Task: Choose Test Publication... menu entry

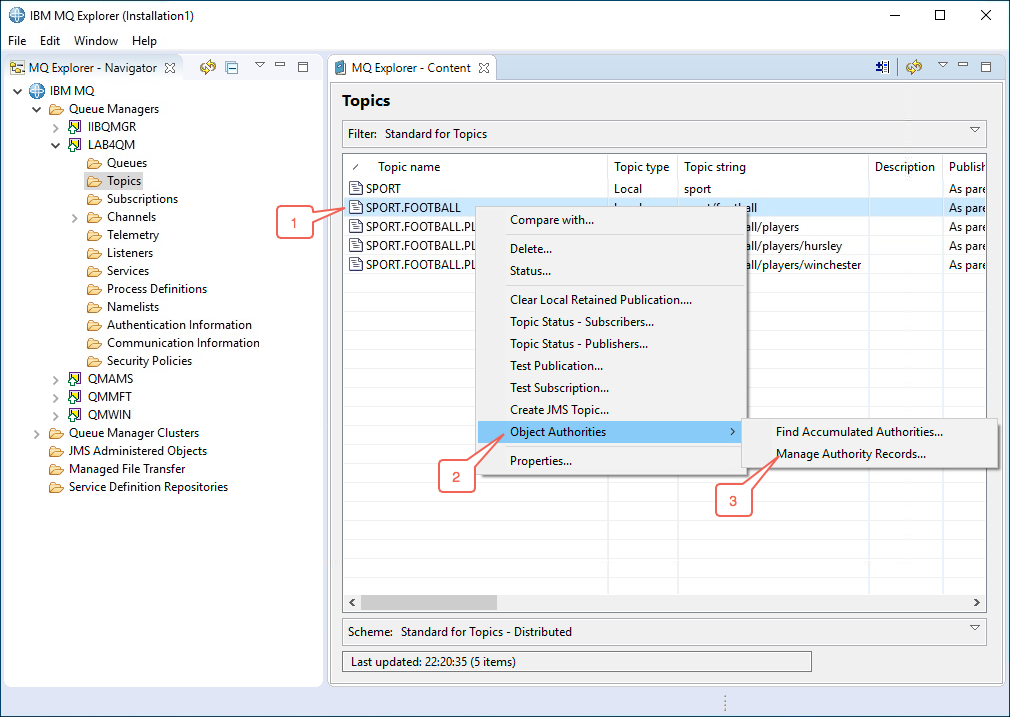Action: click(x=611, y=366)
